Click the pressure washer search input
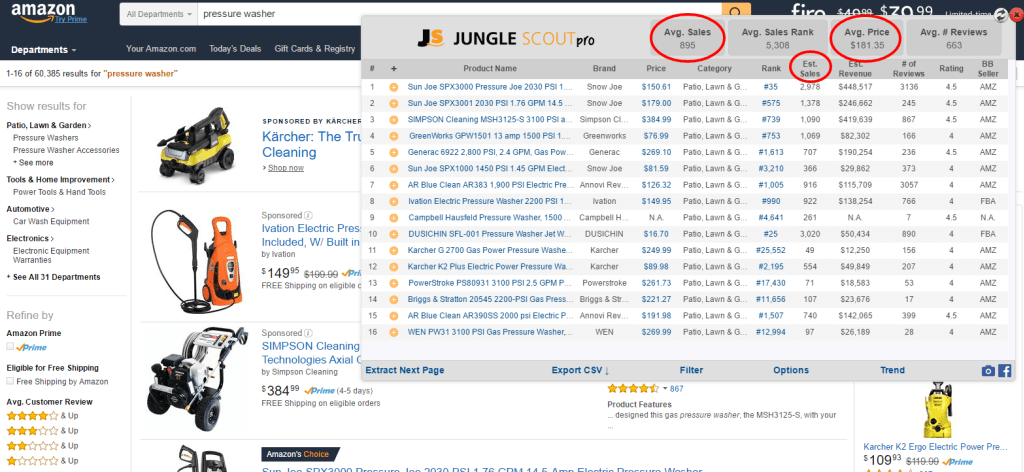 click(x=460, y=14)
